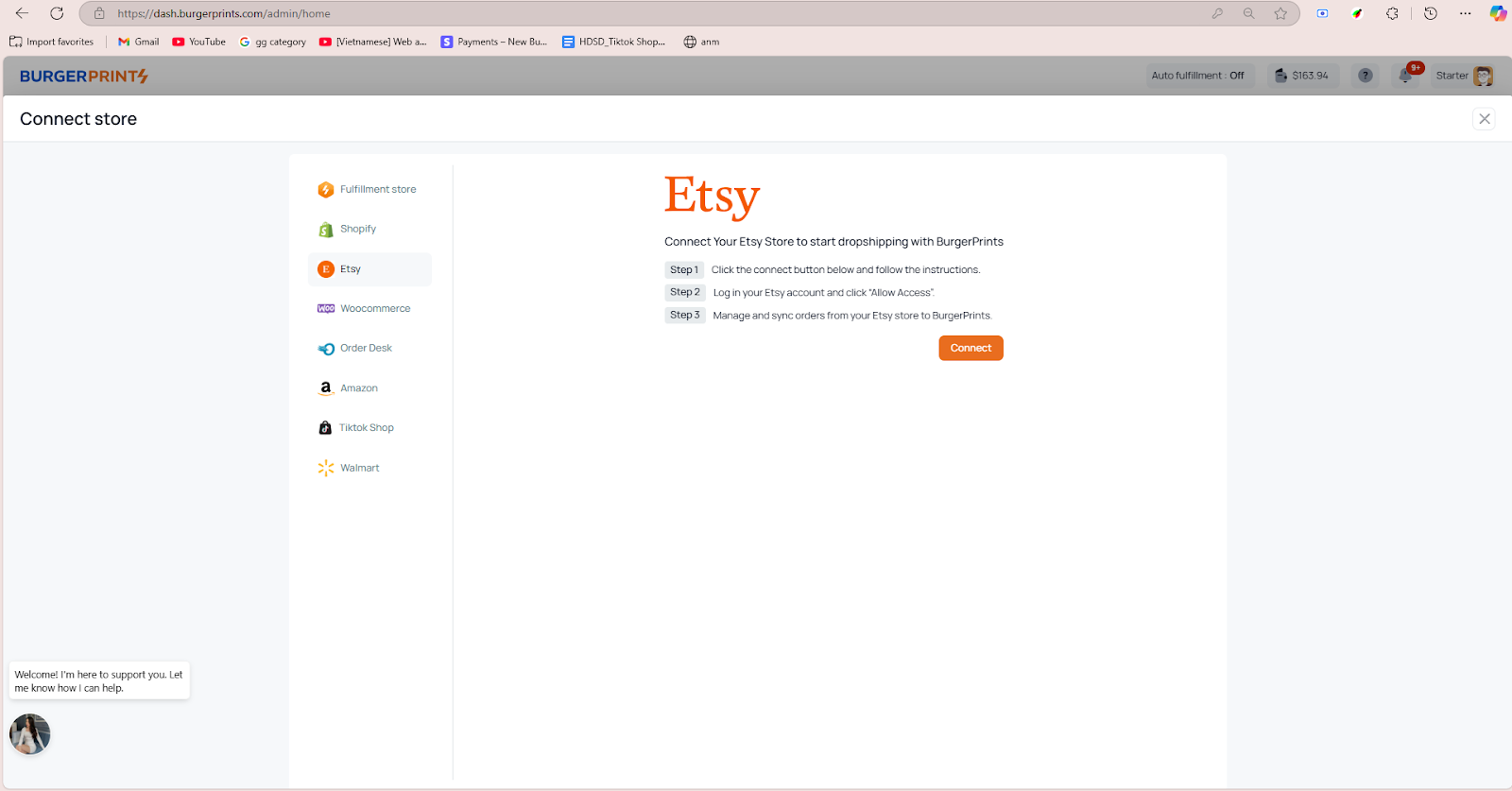This screenshot has width=1512, height=791.
Task: Open the gg category bookmark
Action: (x=273, y=42)
